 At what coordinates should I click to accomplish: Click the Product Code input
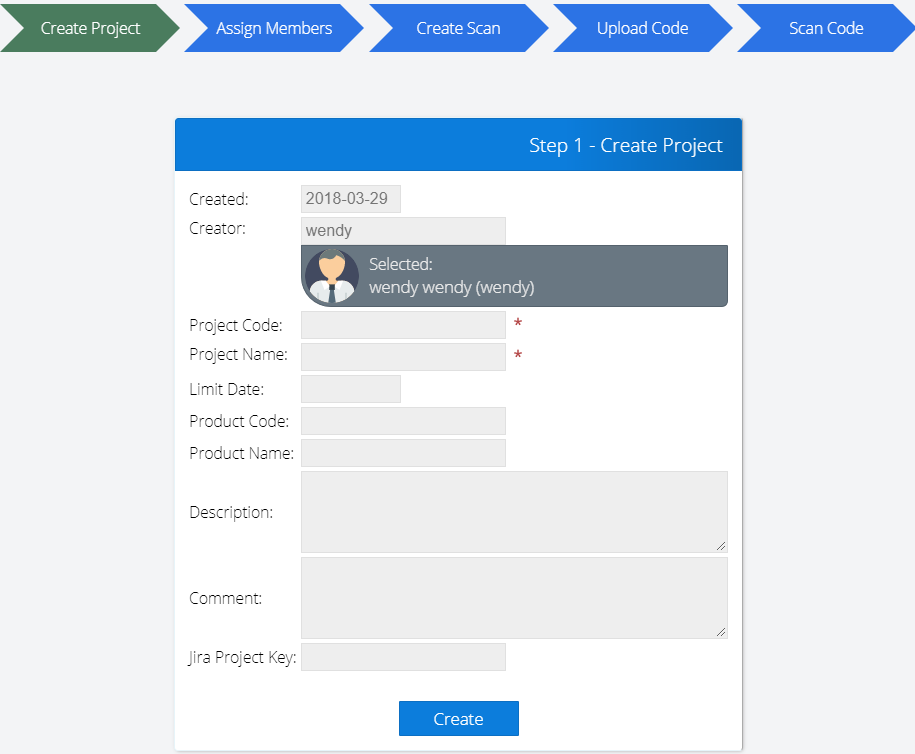(x=403, y=421)
